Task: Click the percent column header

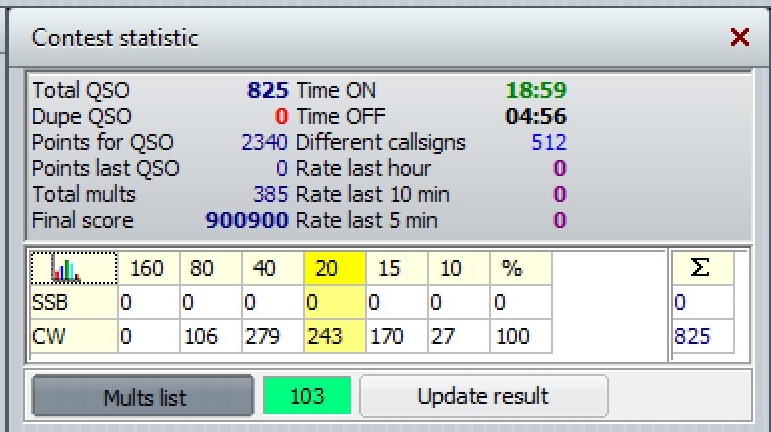Action: (x=519, y=269)
